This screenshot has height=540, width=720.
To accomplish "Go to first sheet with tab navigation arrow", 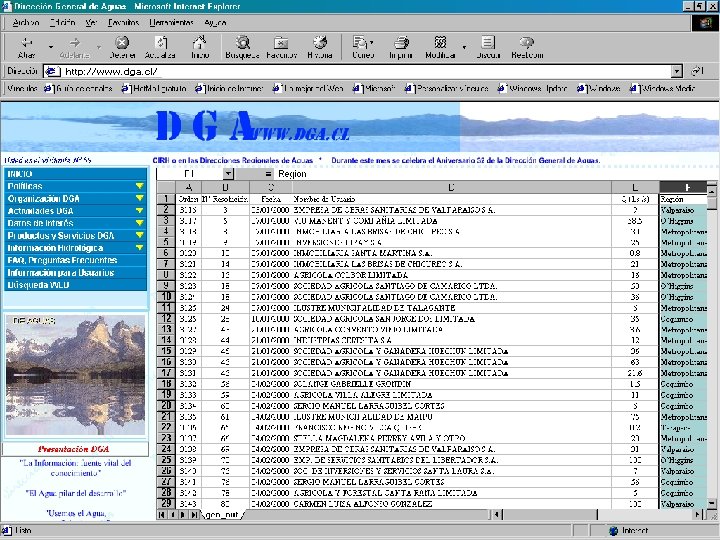I will 162,515.
